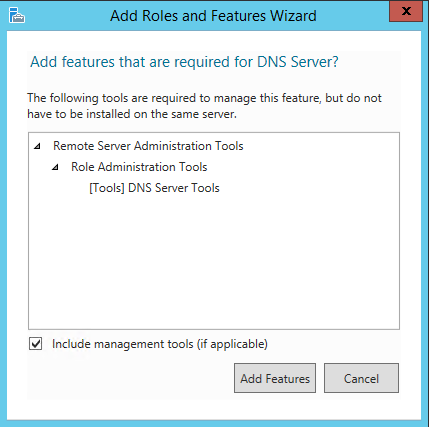This screenshot has width=429, height=427.
Task: Uncheck the Include management tools checkbox
Action: (35, 344)
